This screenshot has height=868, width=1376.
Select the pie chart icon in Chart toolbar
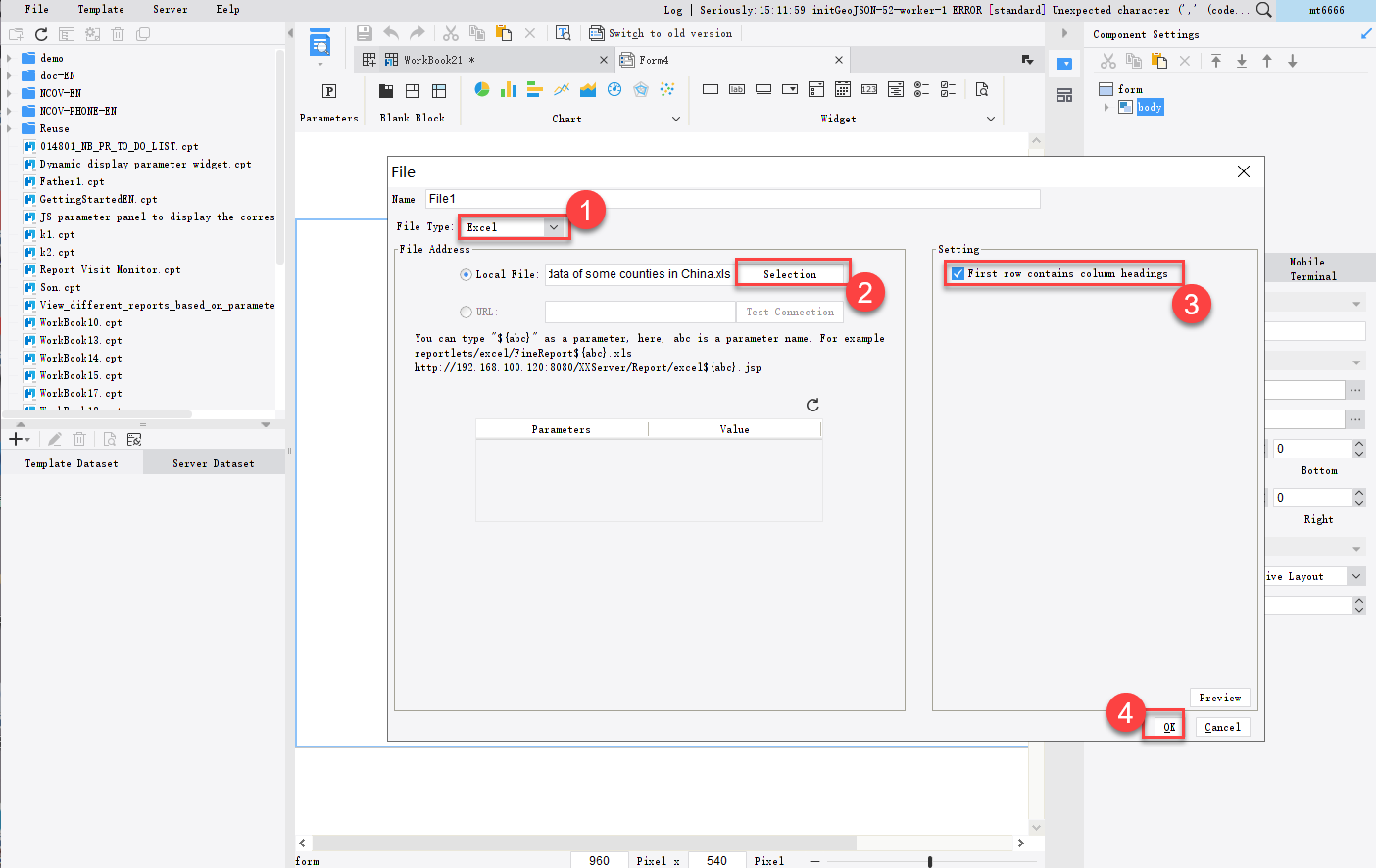(x=481, y=88)
